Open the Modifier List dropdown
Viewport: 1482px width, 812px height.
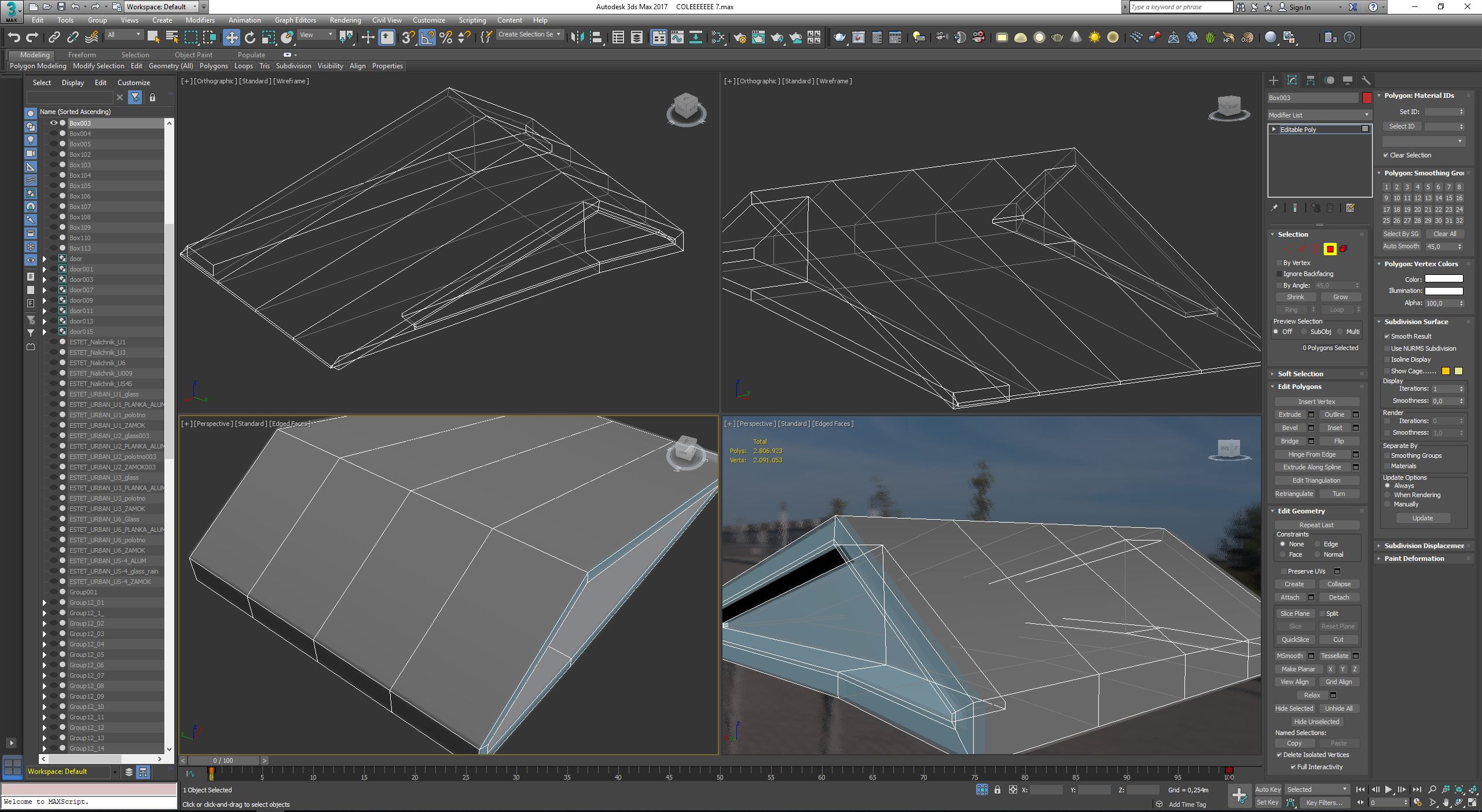click(1318, 115)
